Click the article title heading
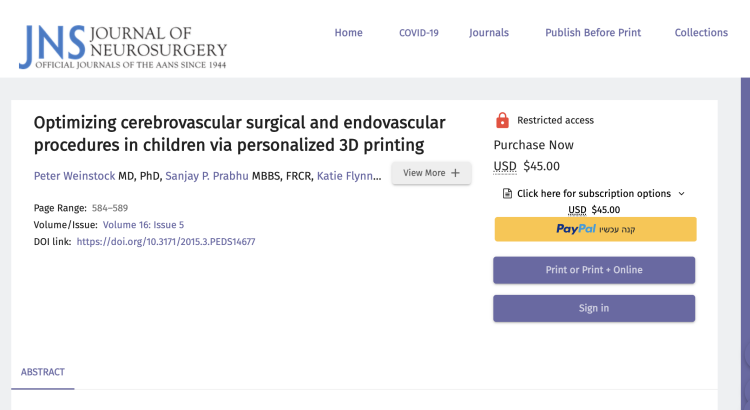 pyautogui.click(x=239, y=134)
